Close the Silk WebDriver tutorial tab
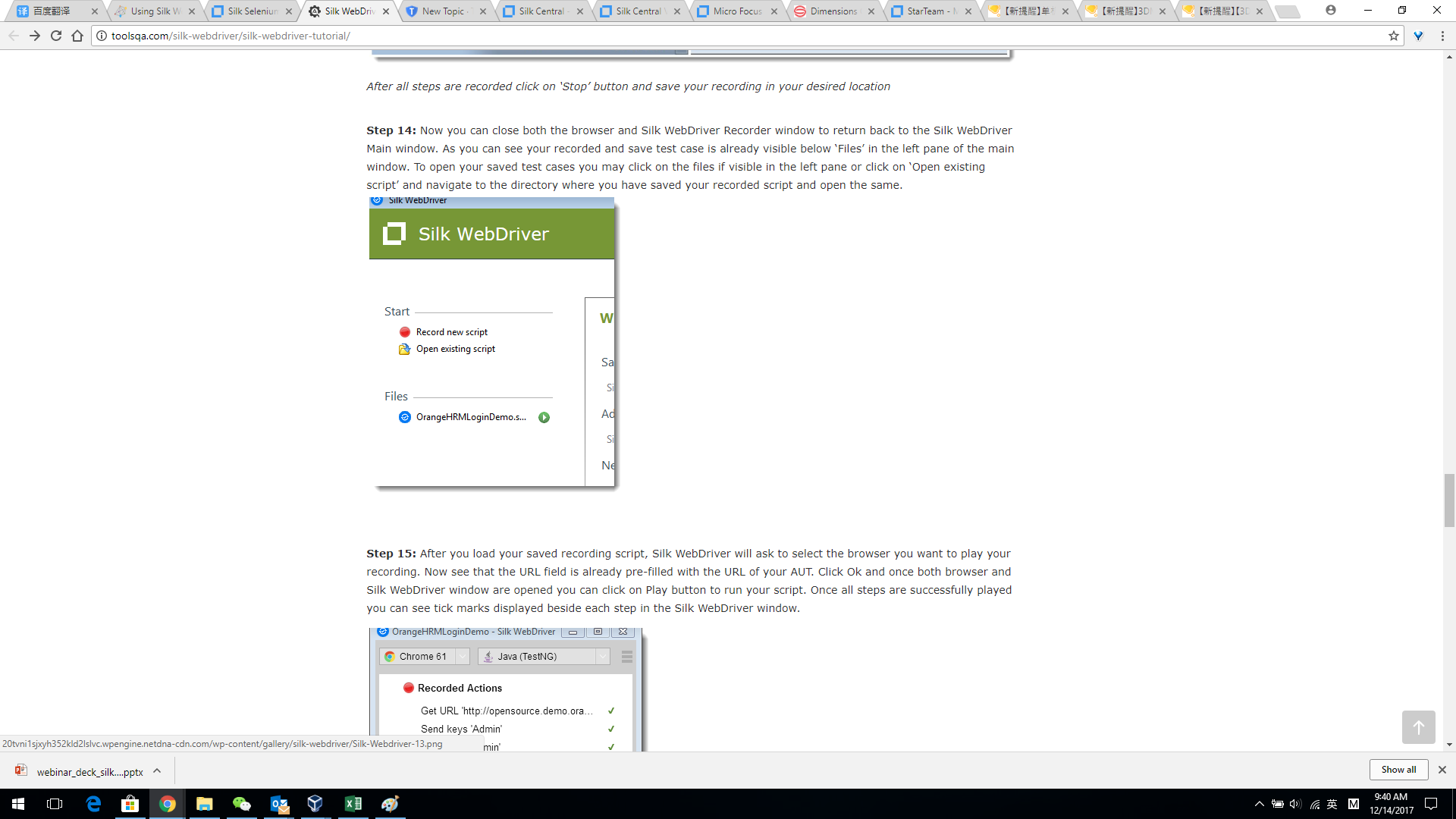The height and width of the screenshot is (819, 1456). pyautogui.click(x=386, y=11)
